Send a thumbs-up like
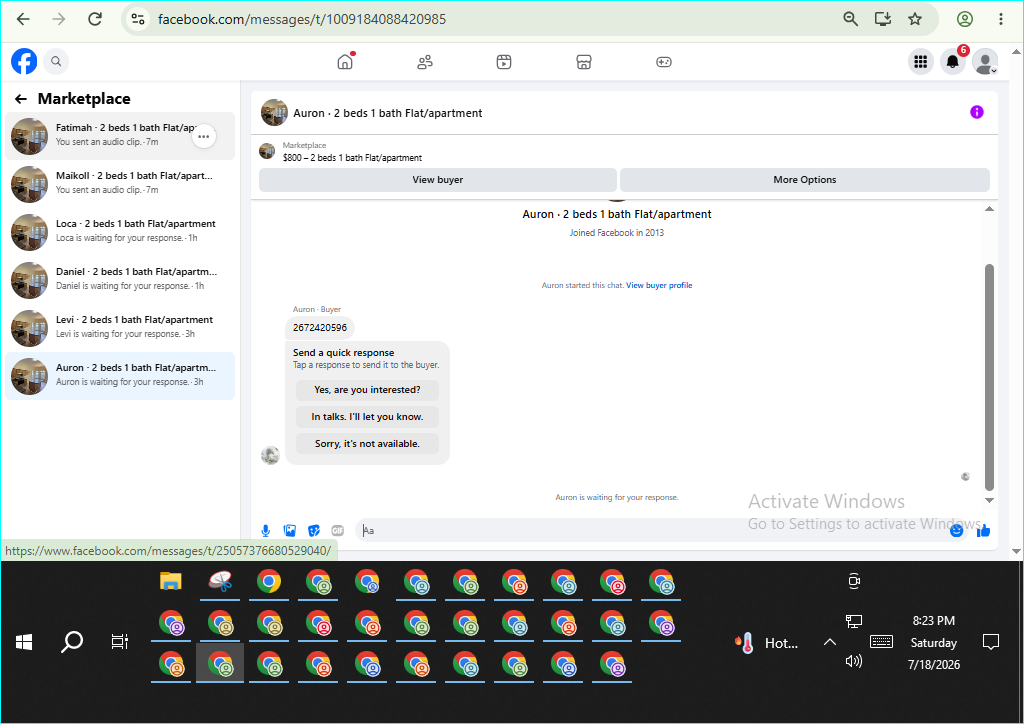This screenshot has width=1024, height=724. coord(984,531)
